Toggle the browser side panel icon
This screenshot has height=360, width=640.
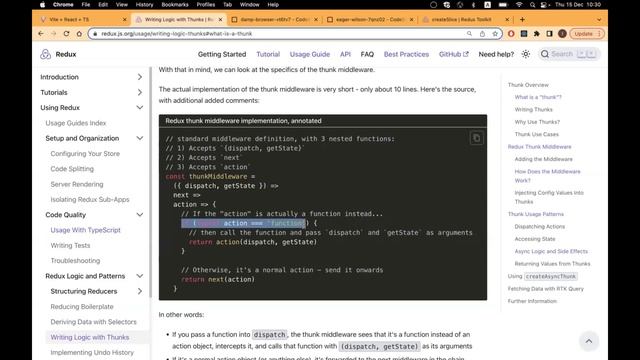tap(549, 34)
